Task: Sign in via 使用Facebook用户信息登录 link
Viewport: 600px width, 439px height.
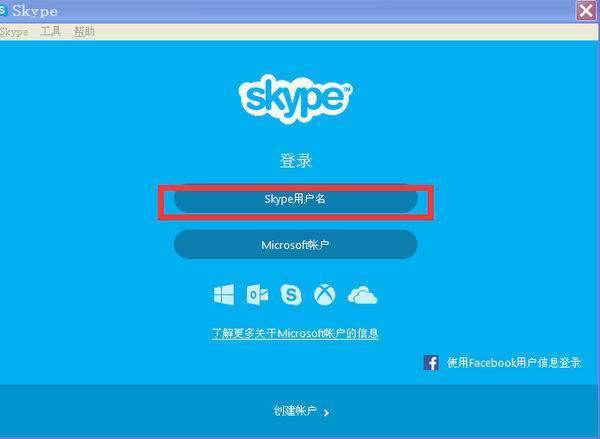Action: point(514,362)
